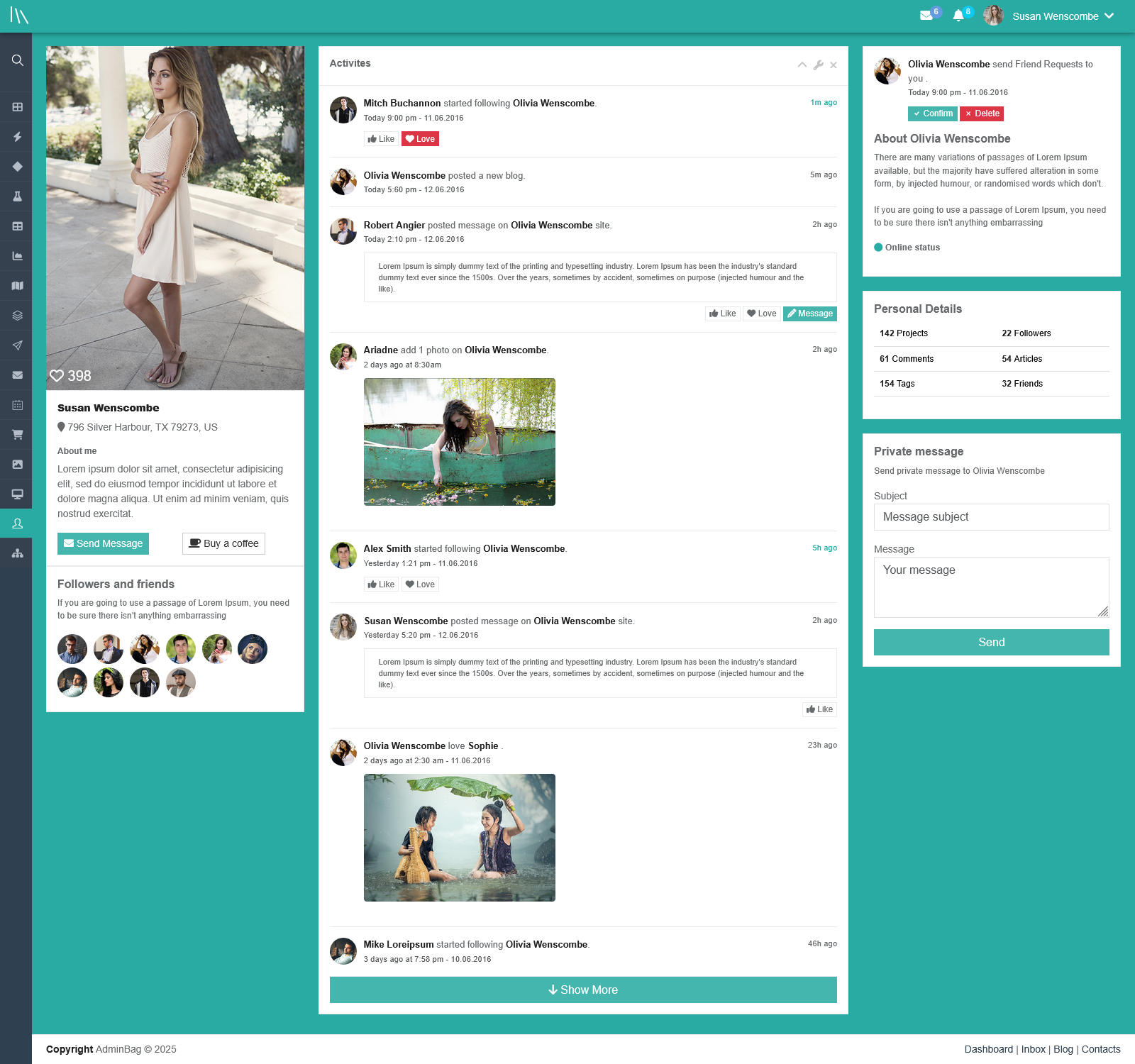Image resolution: width=1135 pixels, height=1064 pixels.
Task: Open the area chart icon in the sidebar
Action: 18,256
